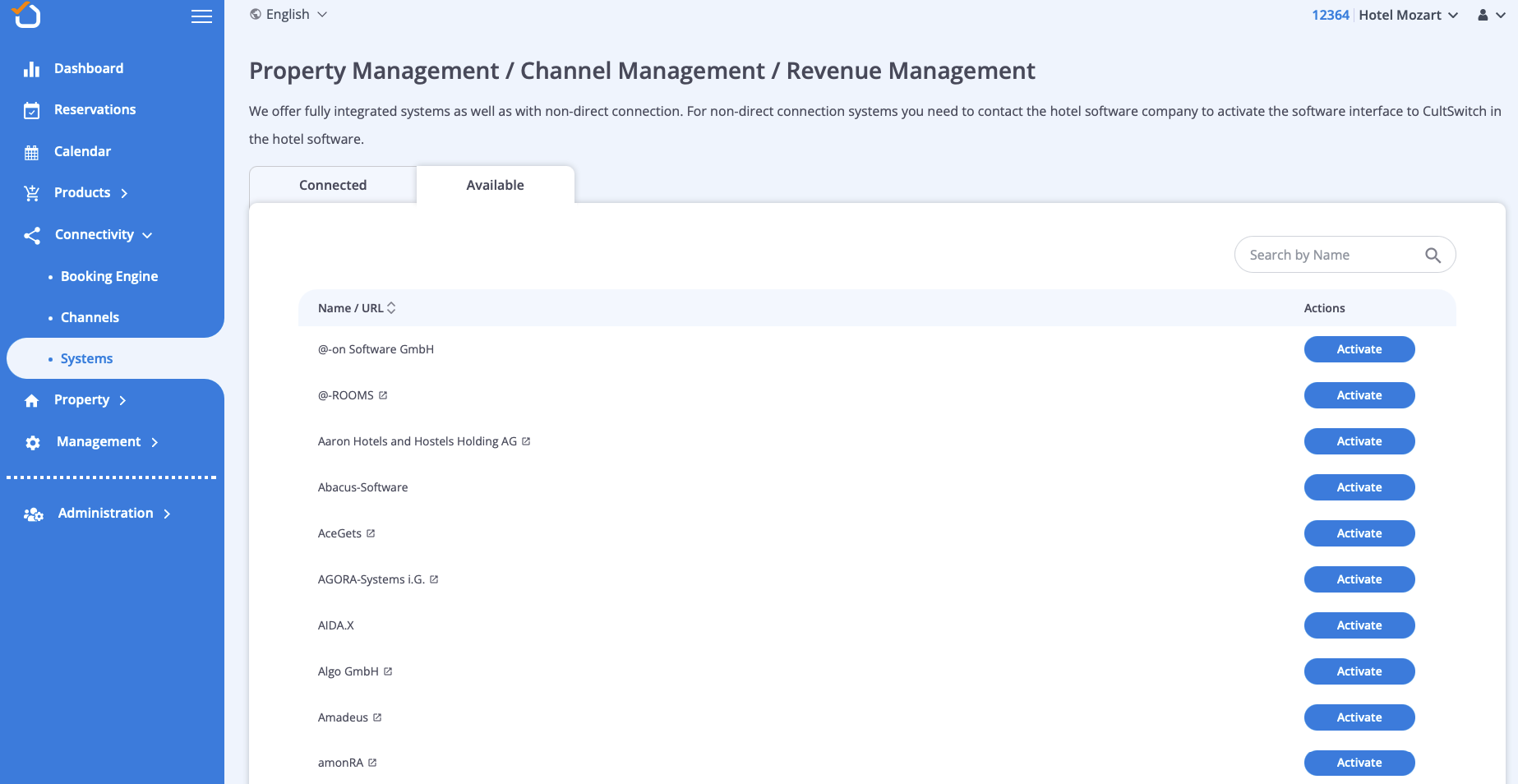This screenshot has width=1518, height=784.
Task: Open the English language dropdown
Action: tap(288, 15)
